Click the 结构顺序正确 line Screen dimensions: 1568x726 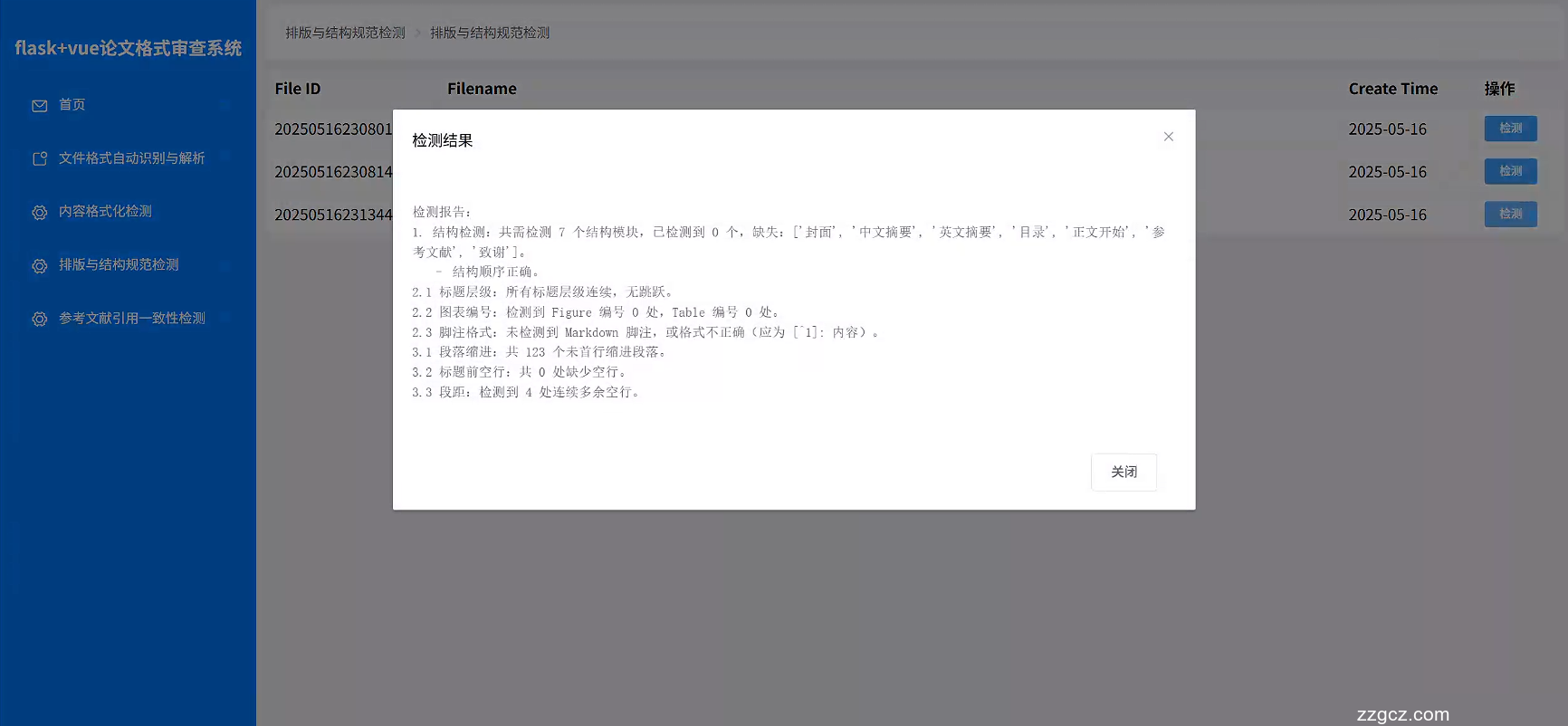pos(489,272)
